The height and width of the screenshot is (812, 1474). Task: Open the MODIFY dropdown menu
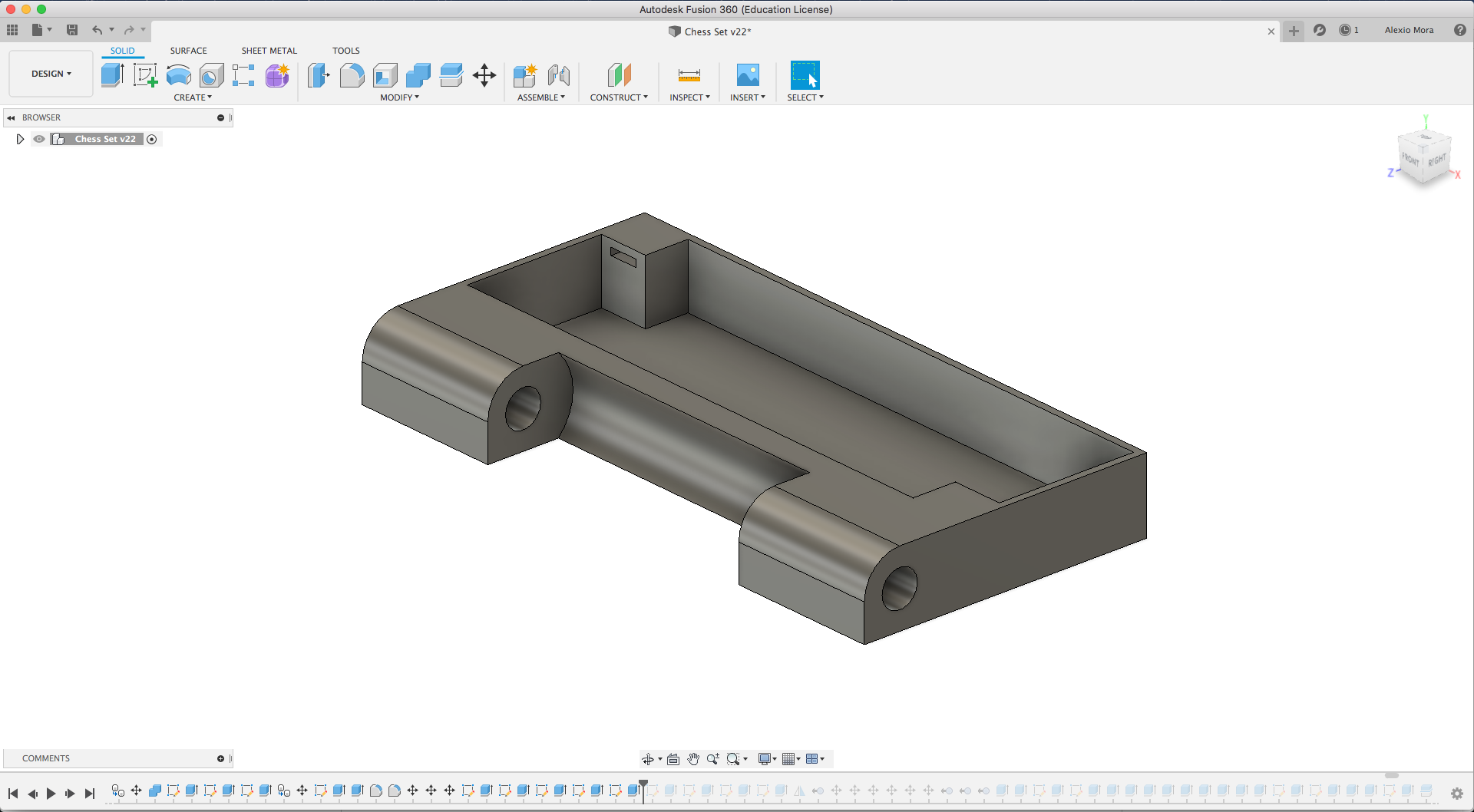tap(399, 97)
